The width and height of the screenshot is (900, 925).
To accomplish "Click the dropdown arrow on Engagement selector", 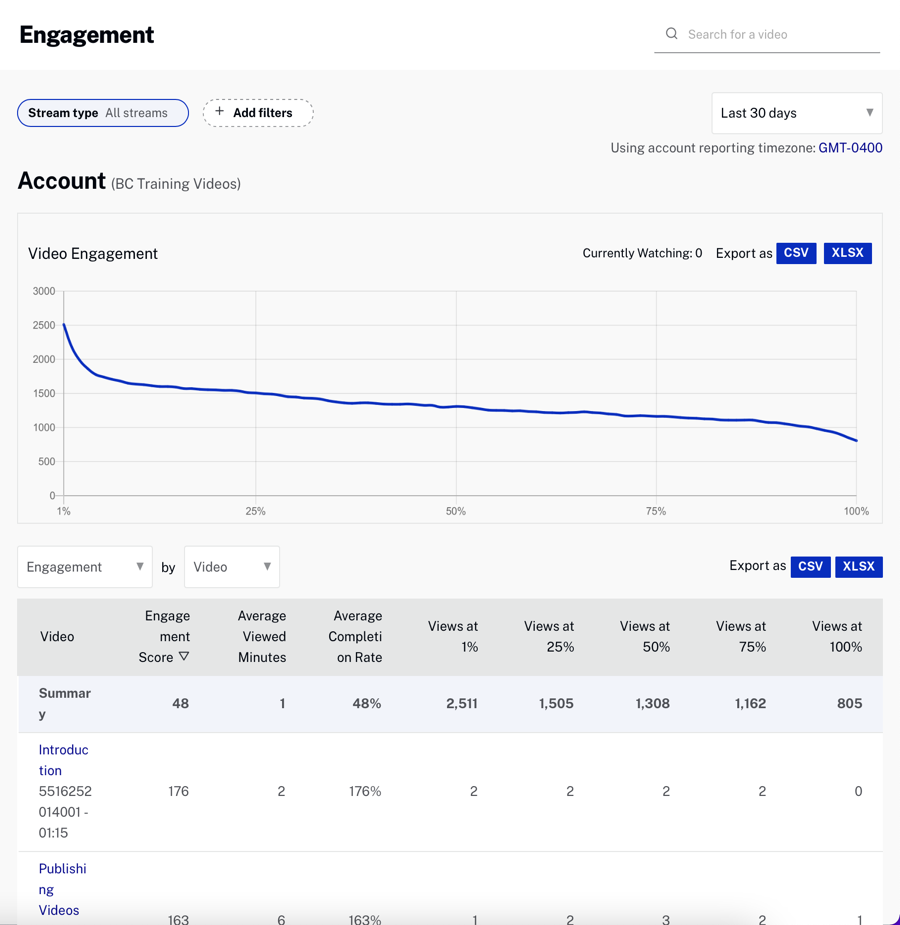I will click(x=140, y=566).
